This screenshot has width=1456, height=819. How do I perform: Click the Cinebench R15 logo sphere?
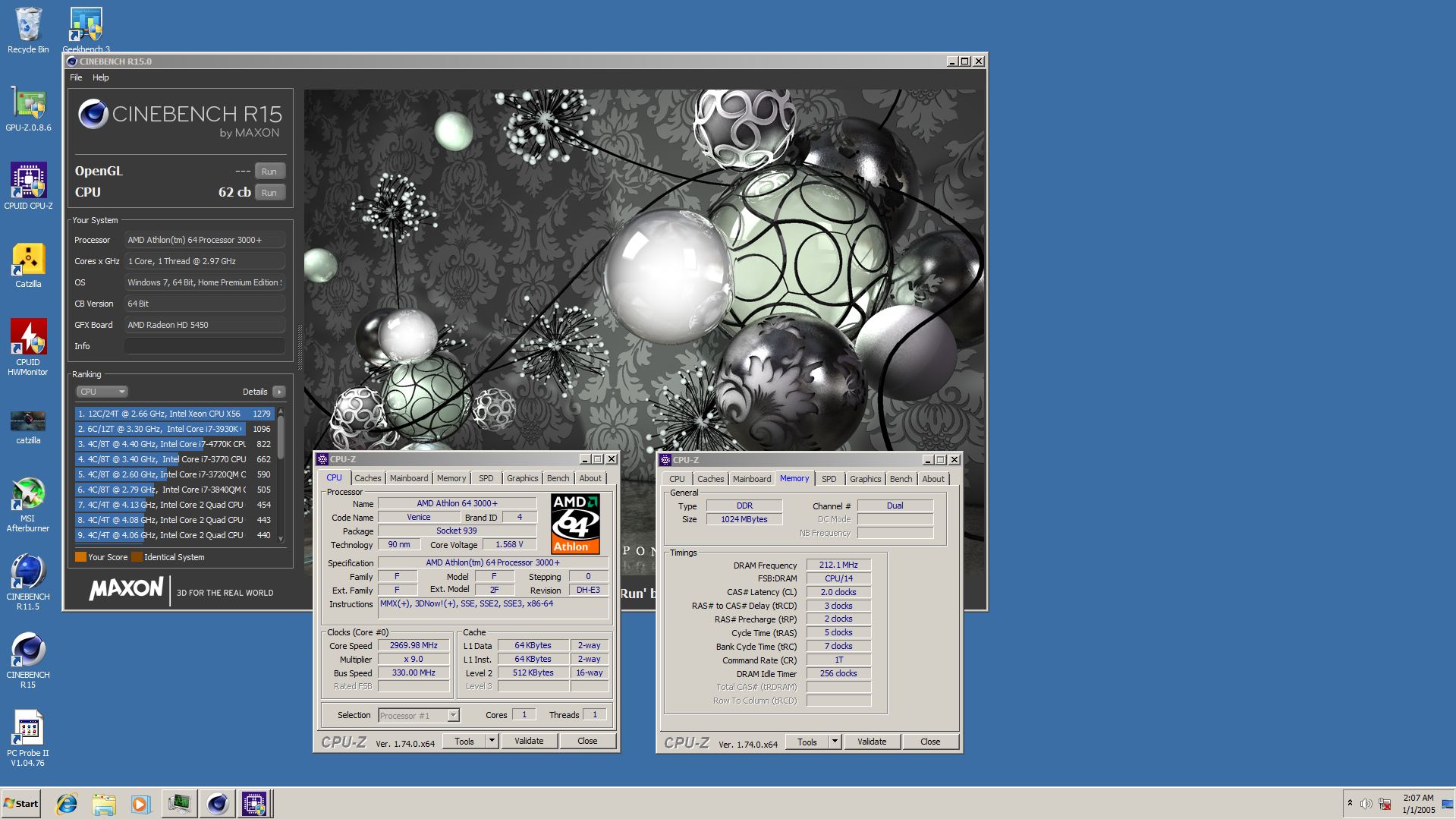click(93, 114)
